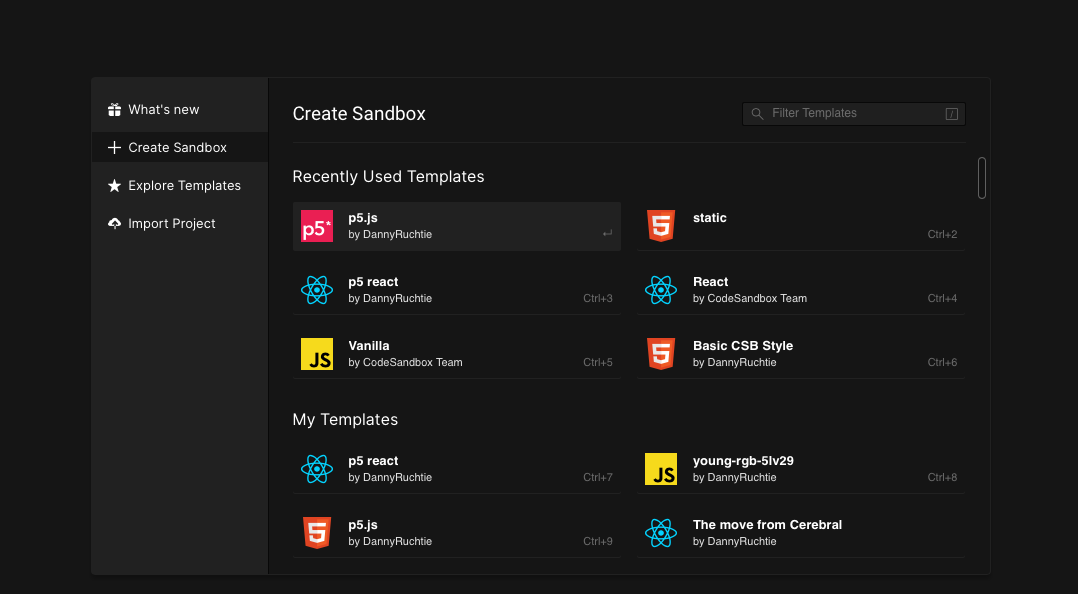
Task: Click React icon of CodeSandbox Team React template
Action: tap(661, 290)
